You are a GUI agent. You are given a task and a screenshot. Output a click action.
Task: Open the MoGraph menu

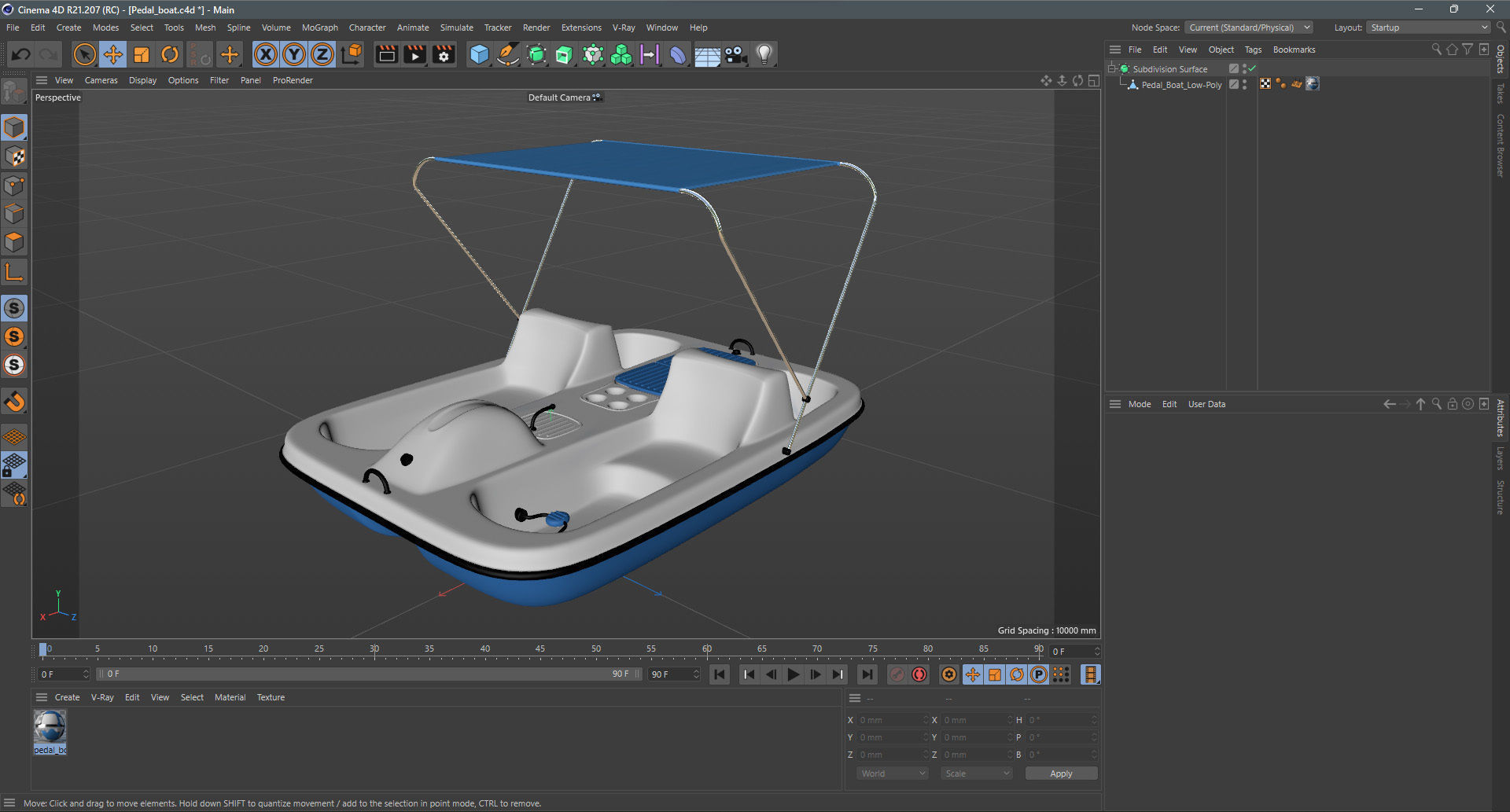tap(319, 28)
